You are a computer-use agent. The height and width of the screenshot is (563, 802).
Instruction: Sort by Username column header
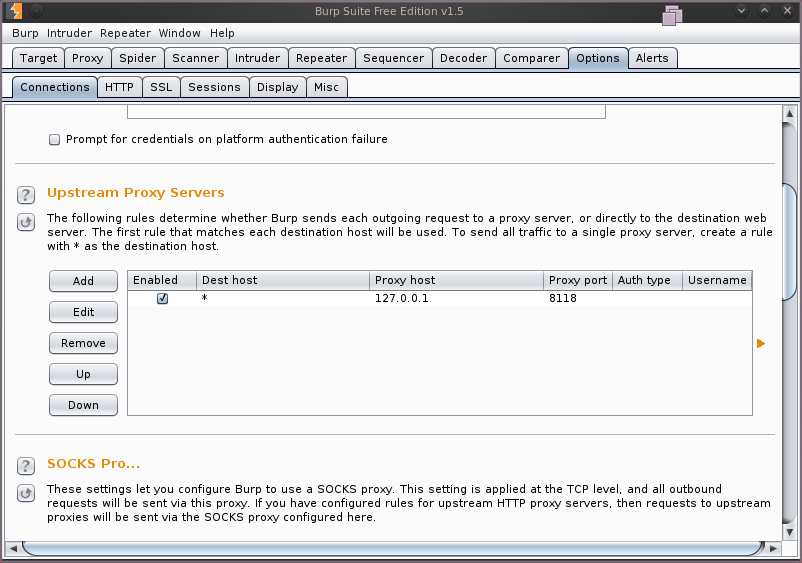click(717, 280)
